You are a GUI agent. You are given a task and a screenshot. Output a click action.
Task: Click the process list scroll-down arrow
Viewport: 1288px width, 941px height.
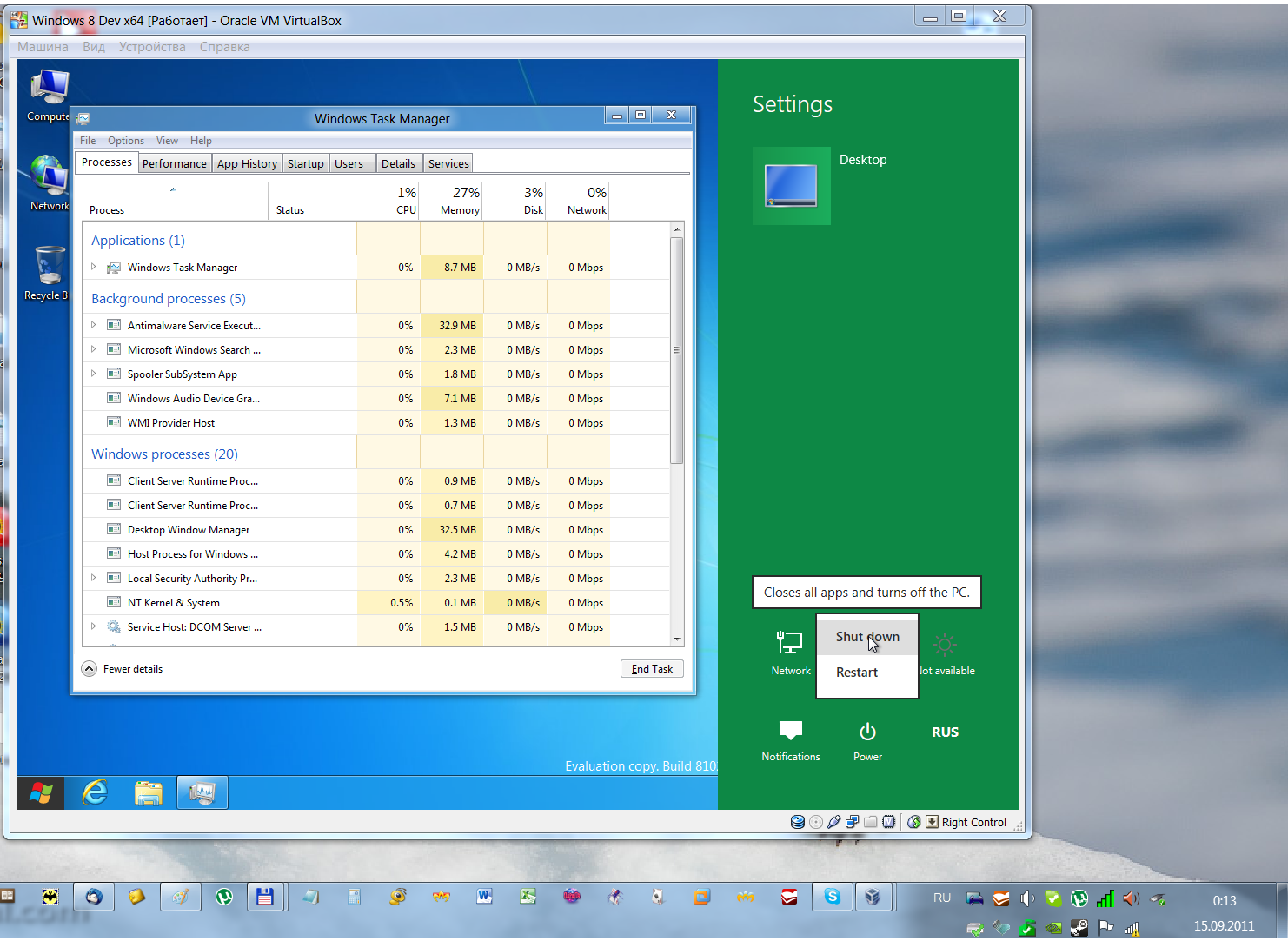point(677,639)
